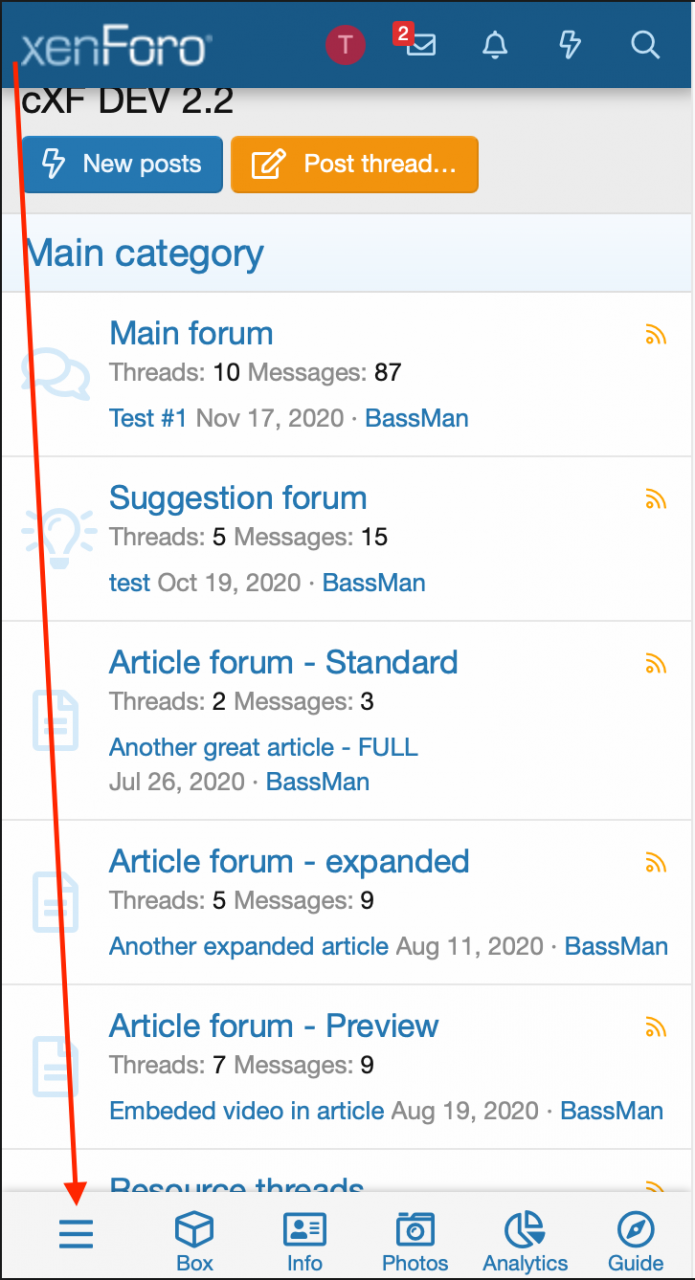Open the Article forum - expanded link

coord(289,861)
